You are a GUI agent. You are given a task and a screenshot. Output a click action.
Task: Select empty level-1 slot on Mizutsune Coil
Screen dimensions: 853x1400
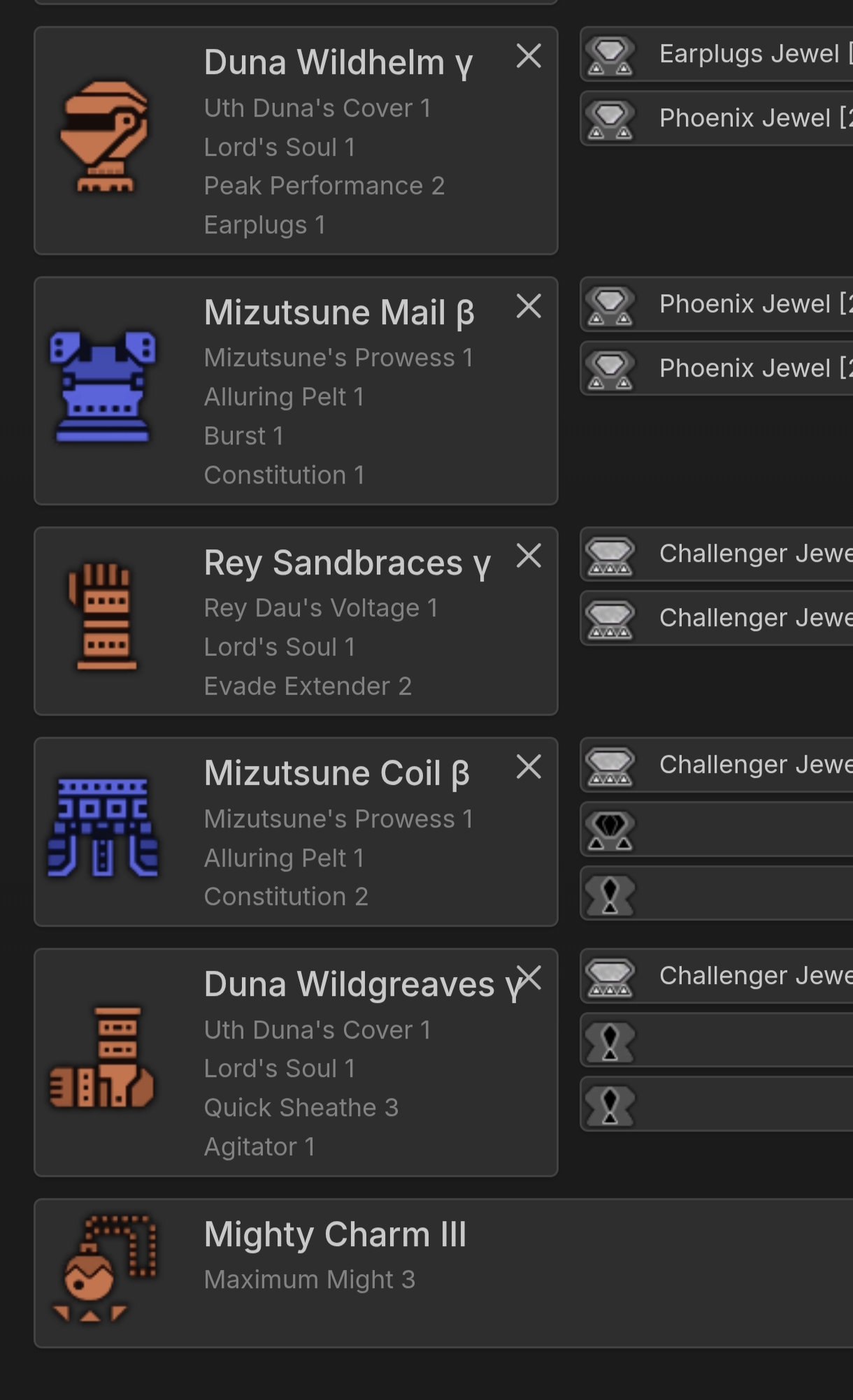click(717, 893)
